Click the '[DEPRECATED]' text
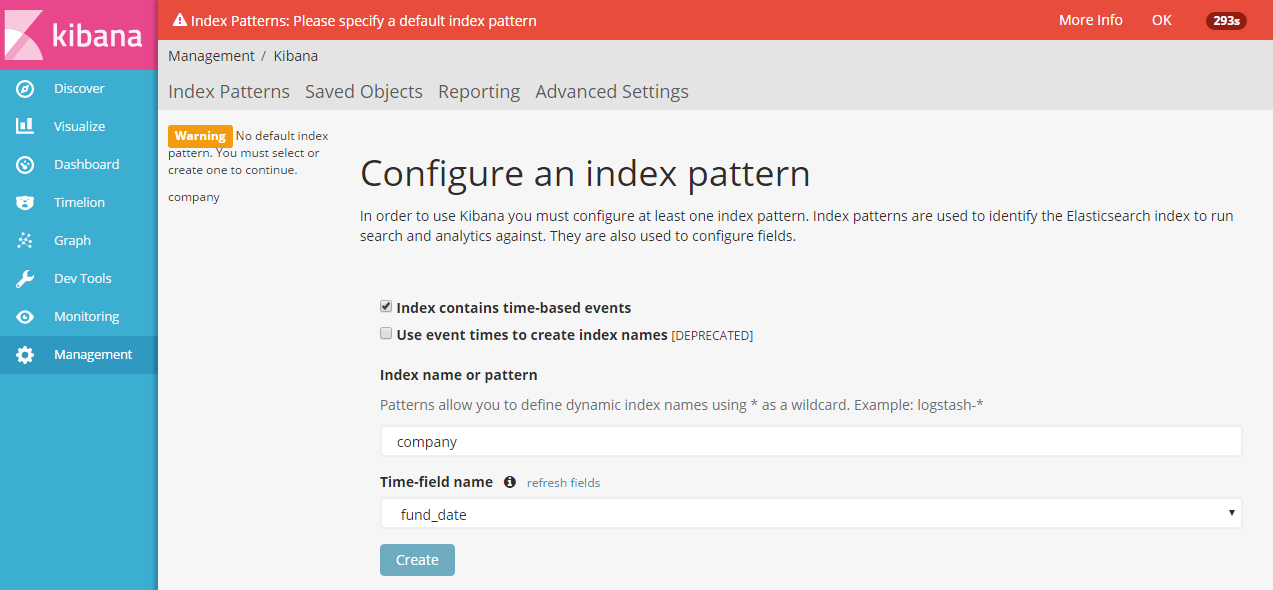The height and width of the screenshot is (590, 1273). (712, 336)
